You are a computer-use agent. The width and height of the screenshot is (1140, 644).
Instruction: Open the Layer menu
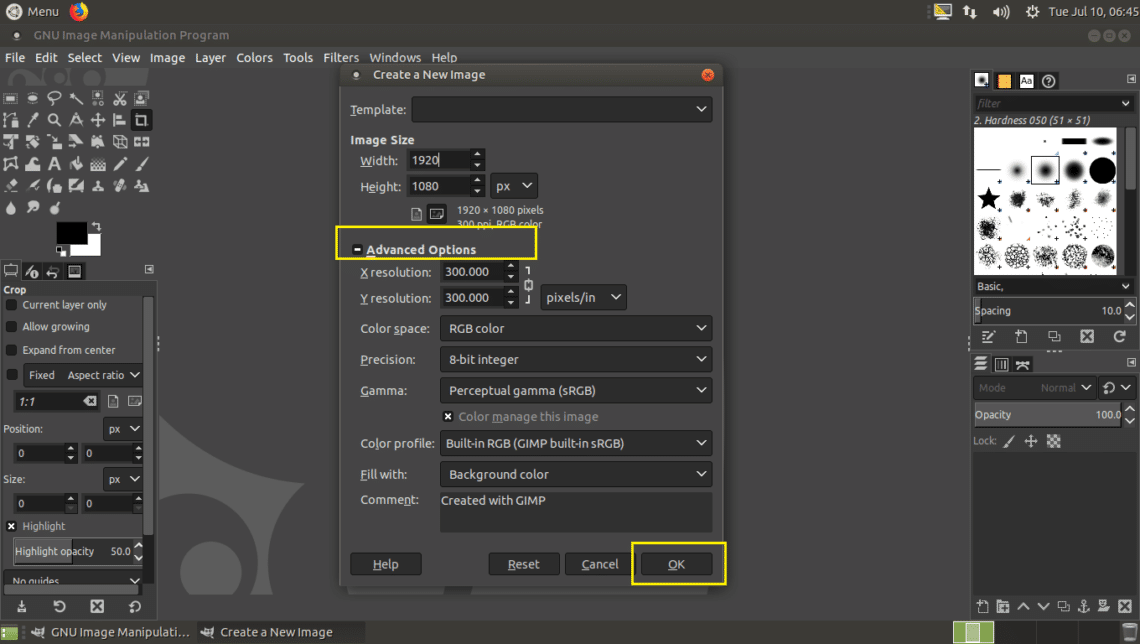point(210,57)
